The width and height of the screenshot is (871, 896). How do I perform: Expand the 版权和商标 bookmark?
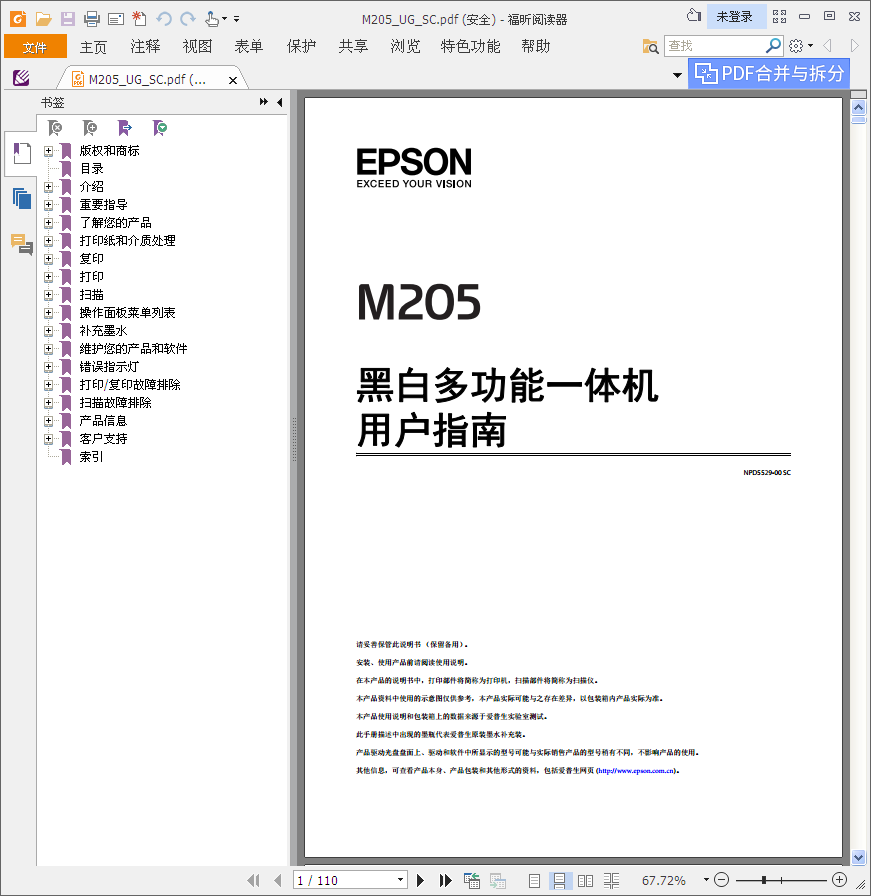49,151
